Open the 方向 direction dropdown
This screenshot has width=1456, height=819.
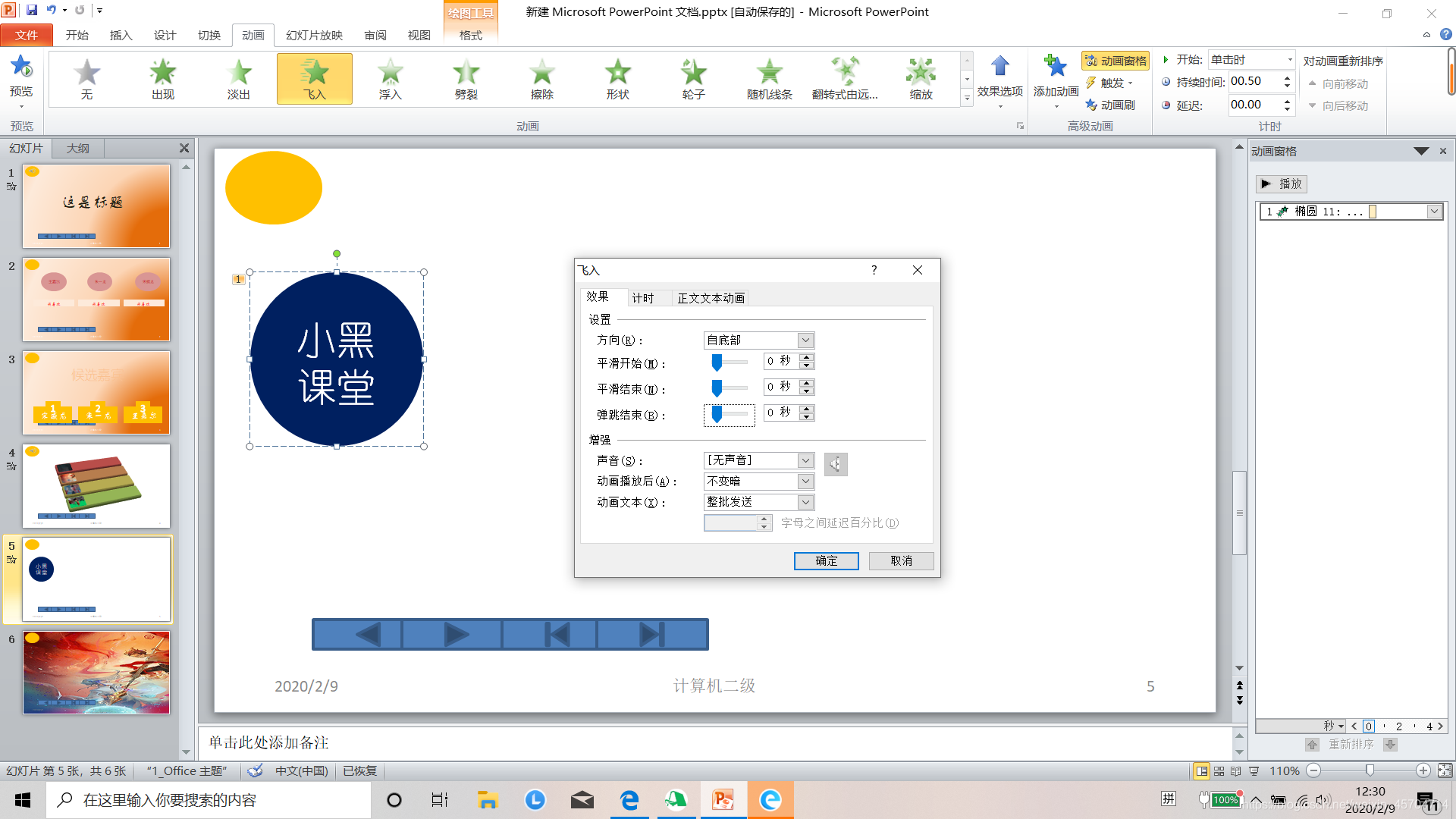coord(805,340)
